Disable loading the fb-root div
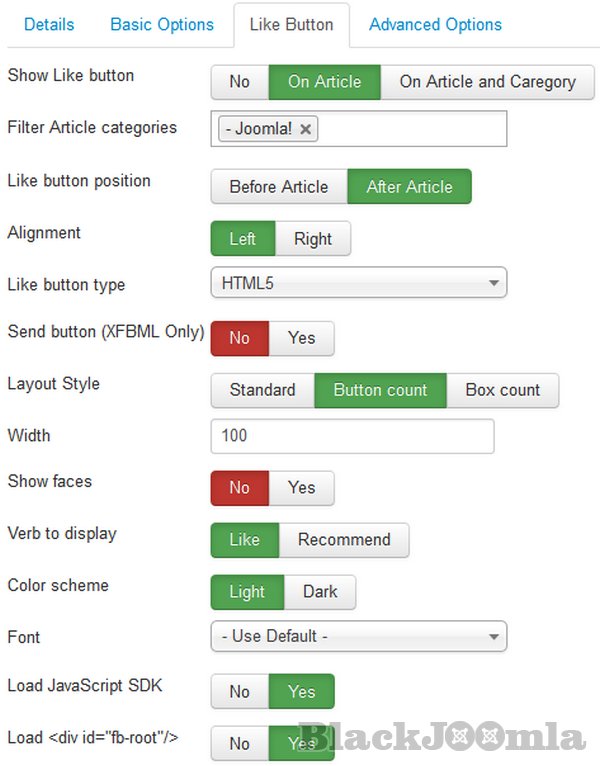This screenshot has height=766, width=600. tap(239, 744)
